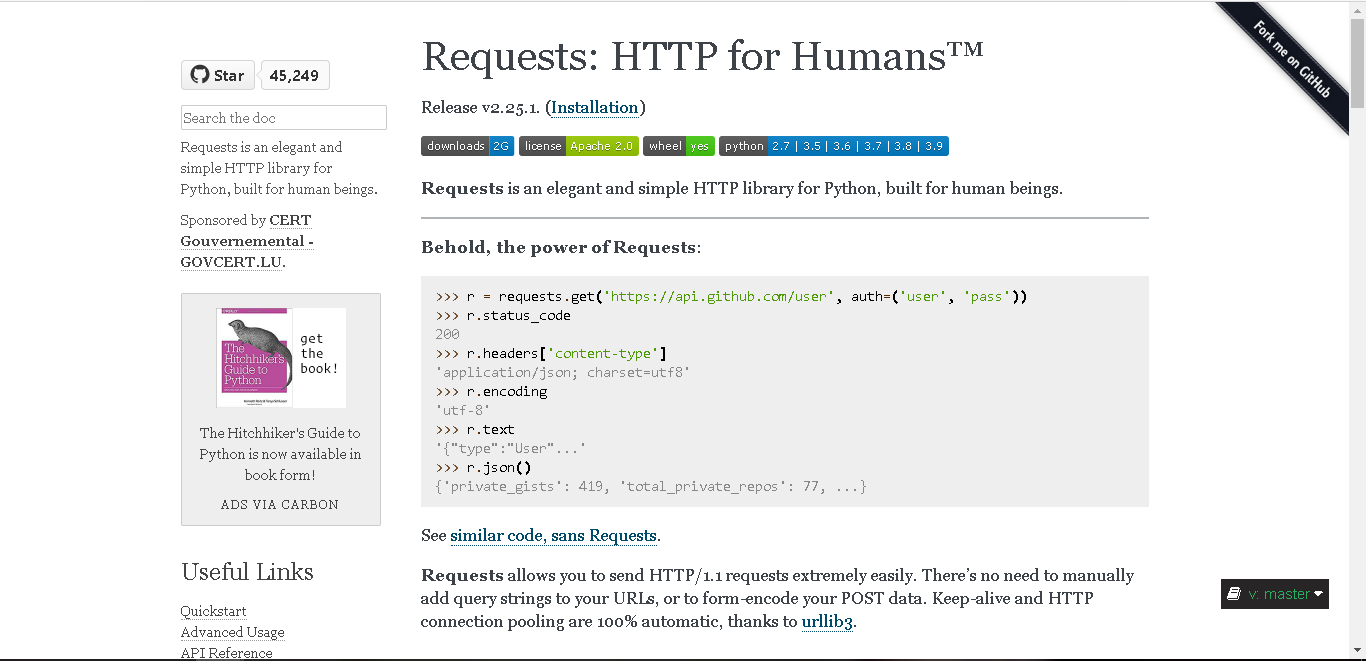Open the urllib3 link
1366x661 pixels.
[827, 622]
